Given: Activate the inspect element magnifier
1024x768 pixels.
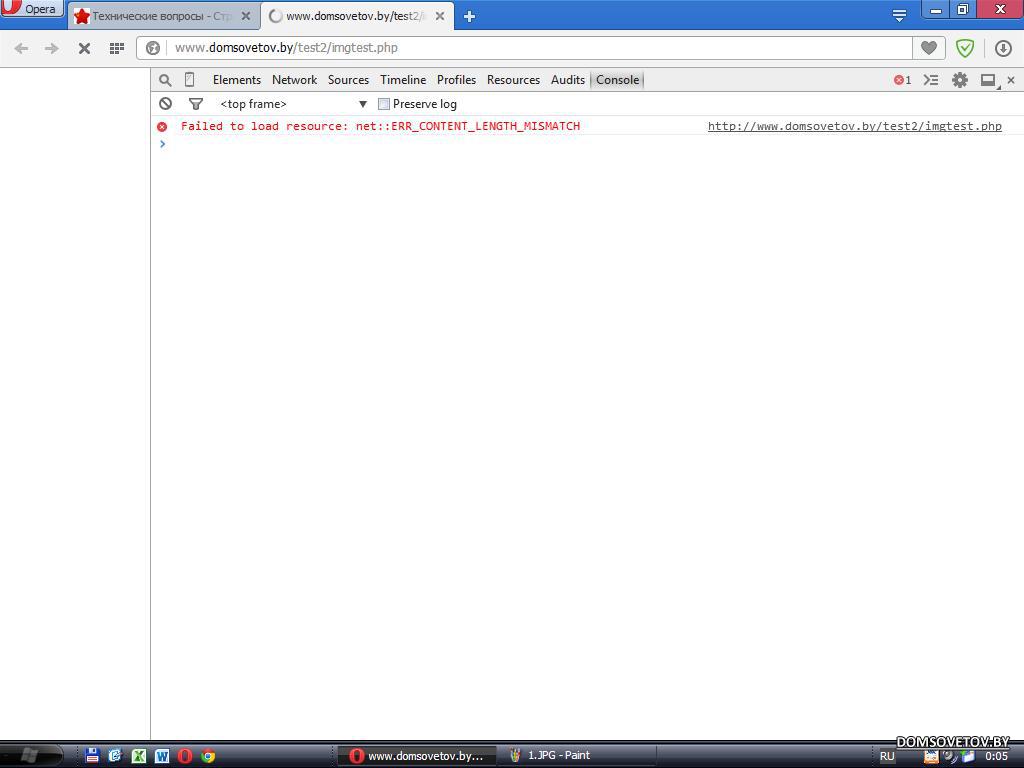Looking at the screenshot, I should 165,80.
